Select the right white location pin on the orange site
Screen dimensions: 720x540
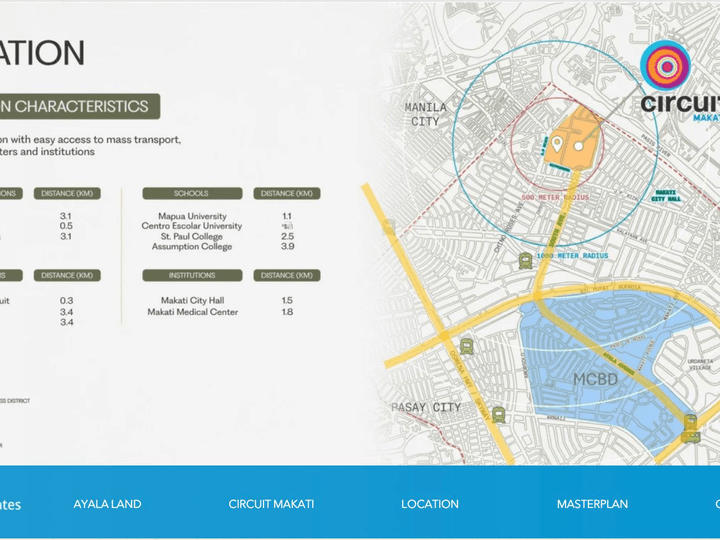pyautogui.click(x=578, y=147)
